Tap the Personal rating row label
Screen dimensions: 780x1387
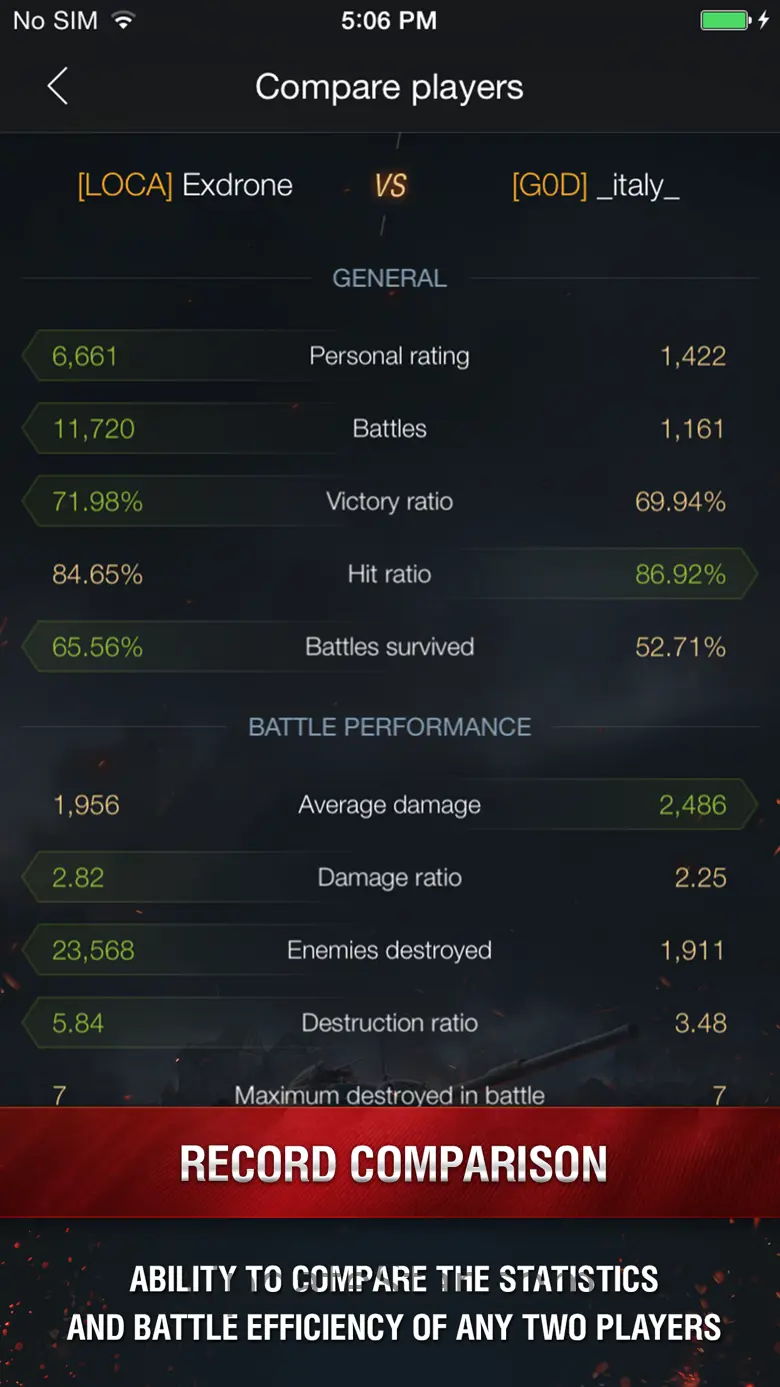pos(389,356)
